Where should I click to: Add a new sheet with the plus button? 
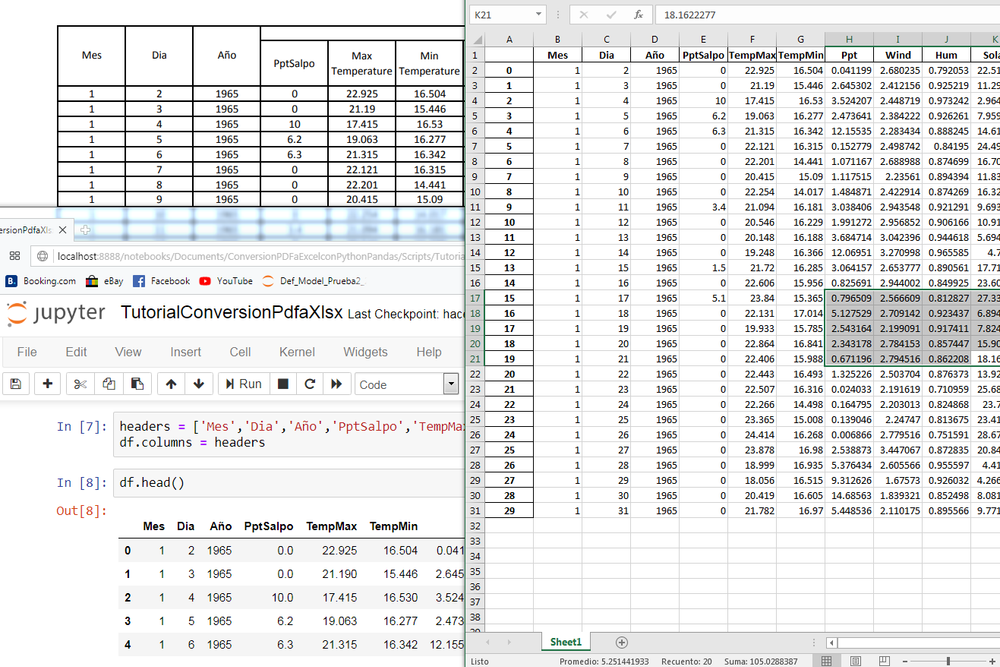pyautogui.click(x=620, y=641)
